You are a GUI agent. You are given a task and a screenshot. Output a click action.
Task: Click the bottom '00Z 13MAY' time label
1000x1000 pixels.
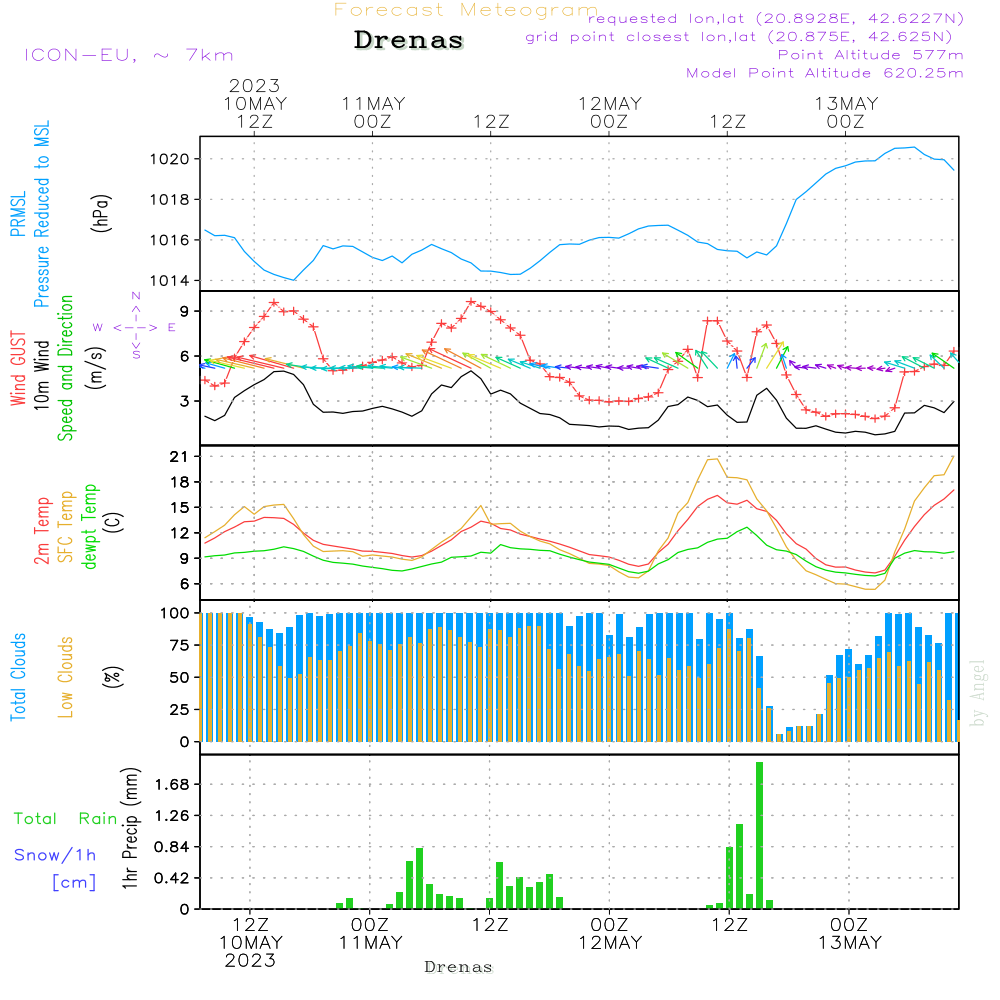[849, 934]
